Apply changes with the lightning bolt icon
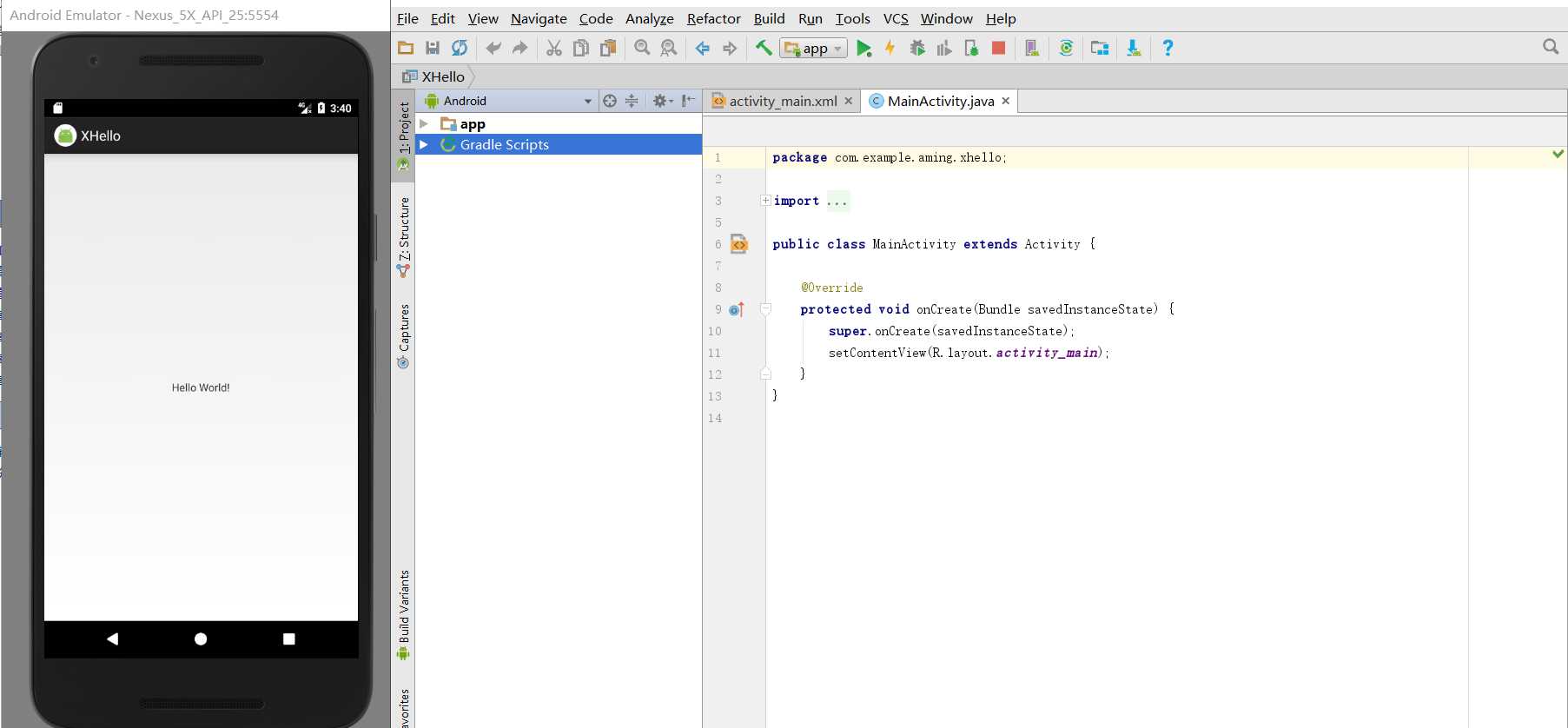This screenshot has height=728, width=1568. (890, 48)
